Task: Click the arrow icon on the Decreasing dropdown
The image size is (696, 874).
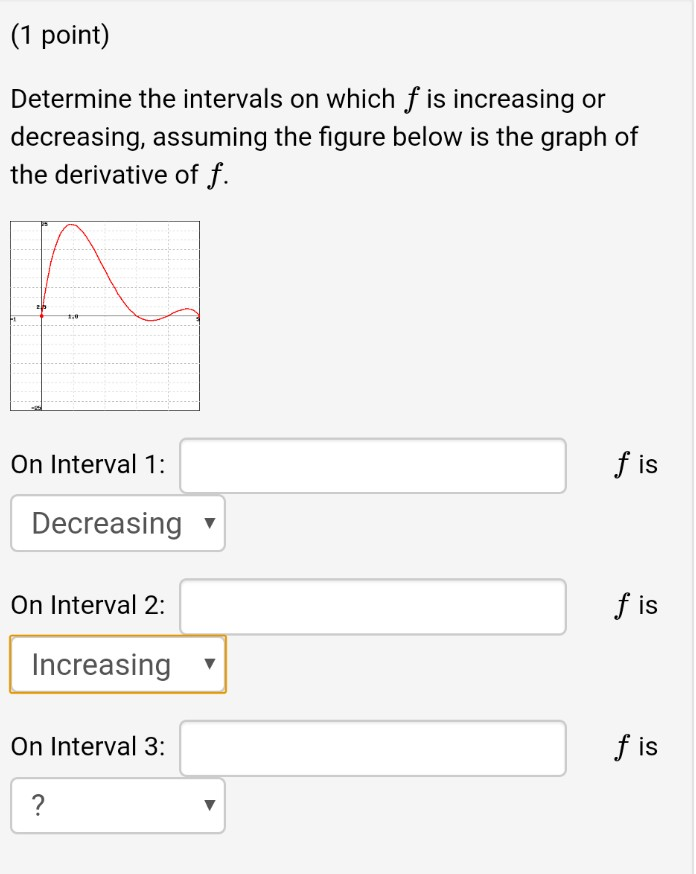Action: [210, 523]
